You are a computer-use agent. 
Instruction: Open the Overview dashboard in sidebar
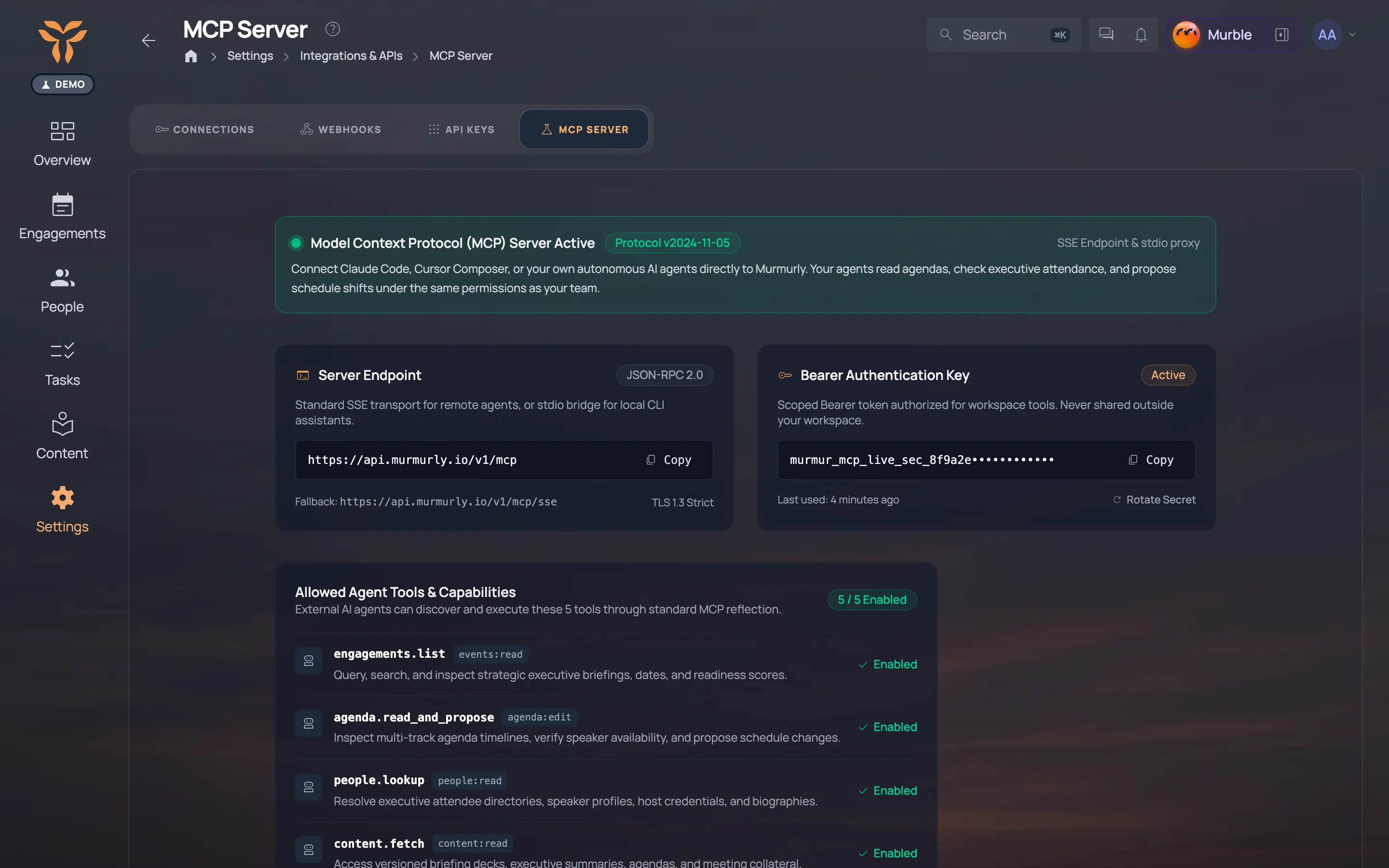click(62, 144)
